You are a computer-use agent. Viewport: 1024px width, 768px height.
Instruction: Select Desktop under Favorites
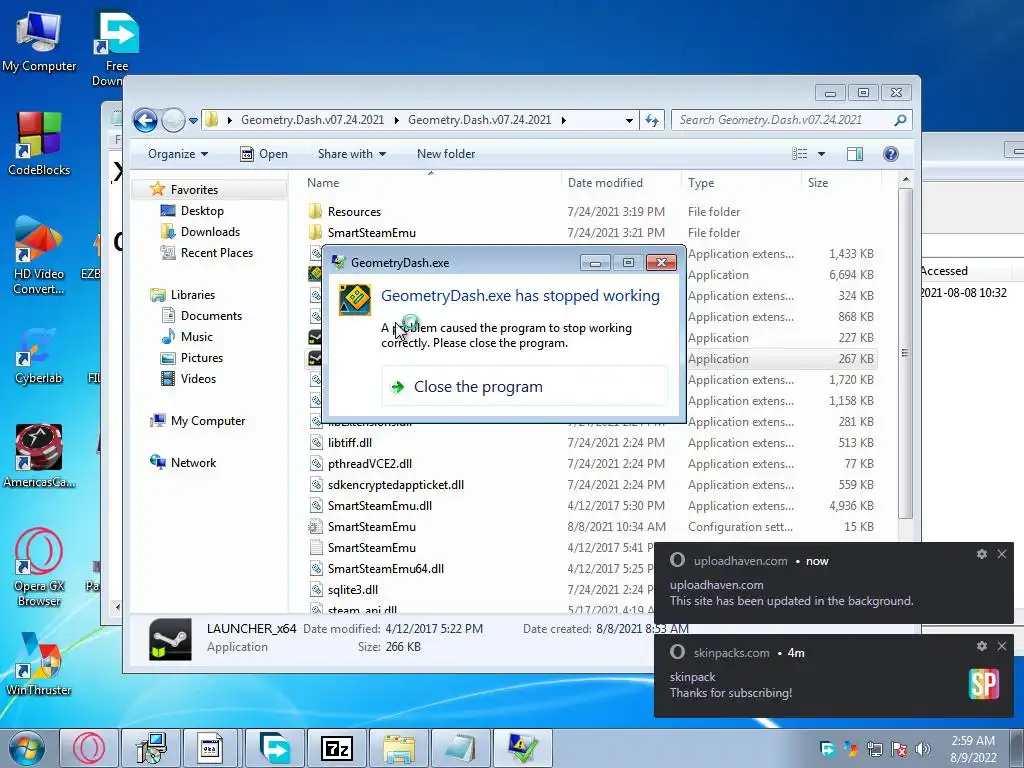point(202,211)
